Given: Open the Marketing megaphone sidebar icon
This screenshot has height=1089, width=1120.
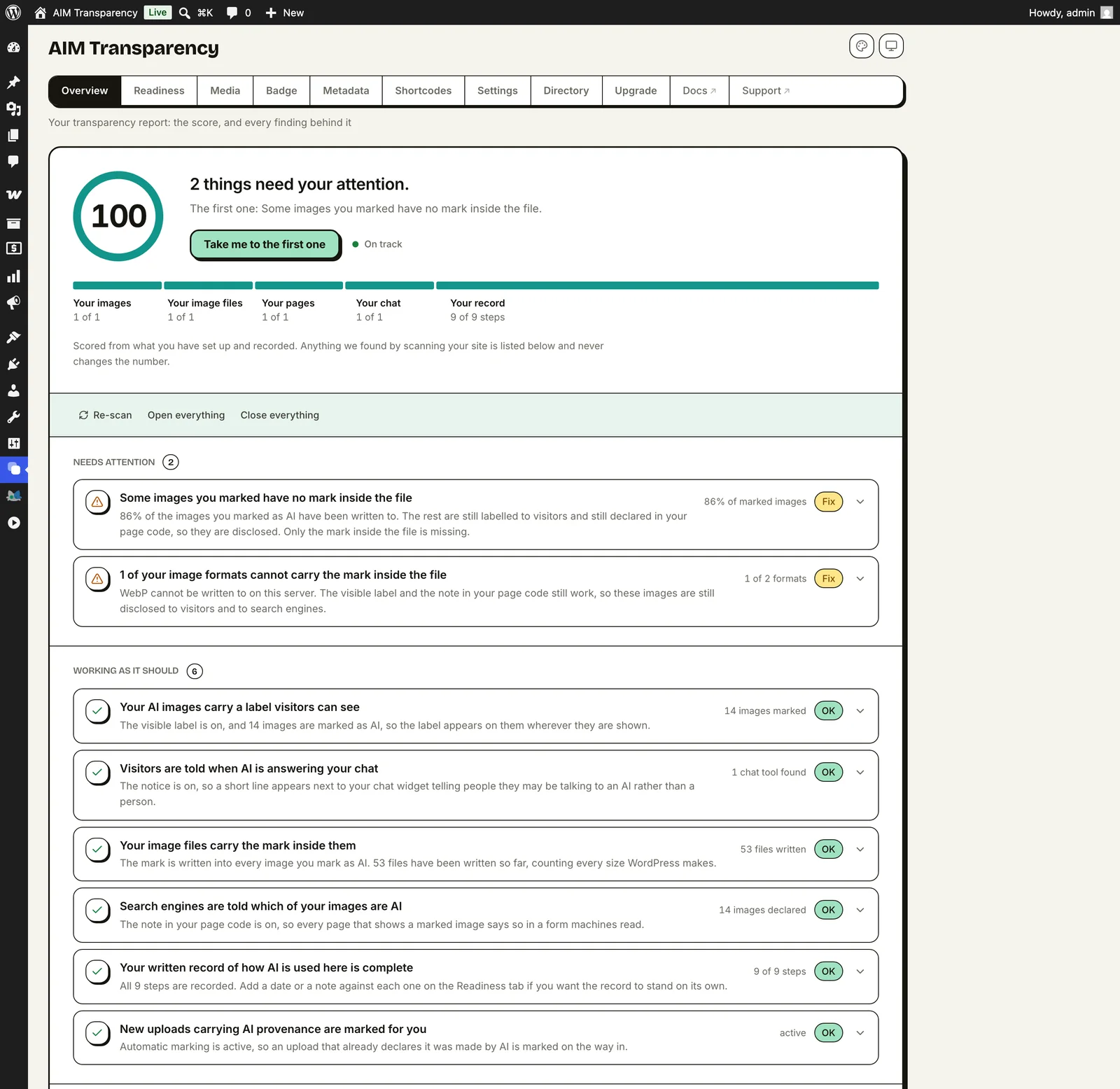Looking at the screenshot, I should [13, 302].
